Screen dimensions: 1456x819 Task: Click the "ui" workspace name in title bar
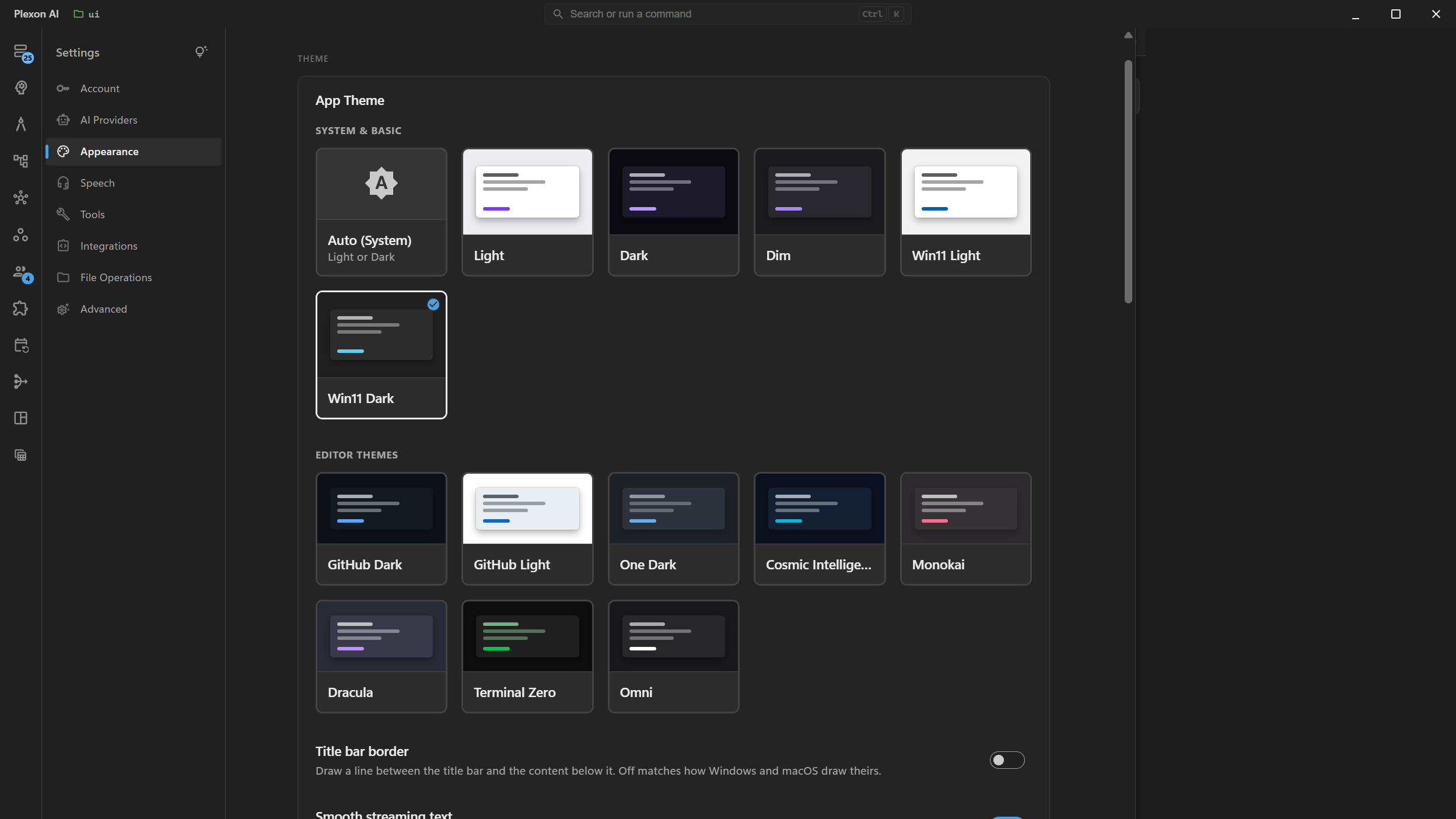94,14
